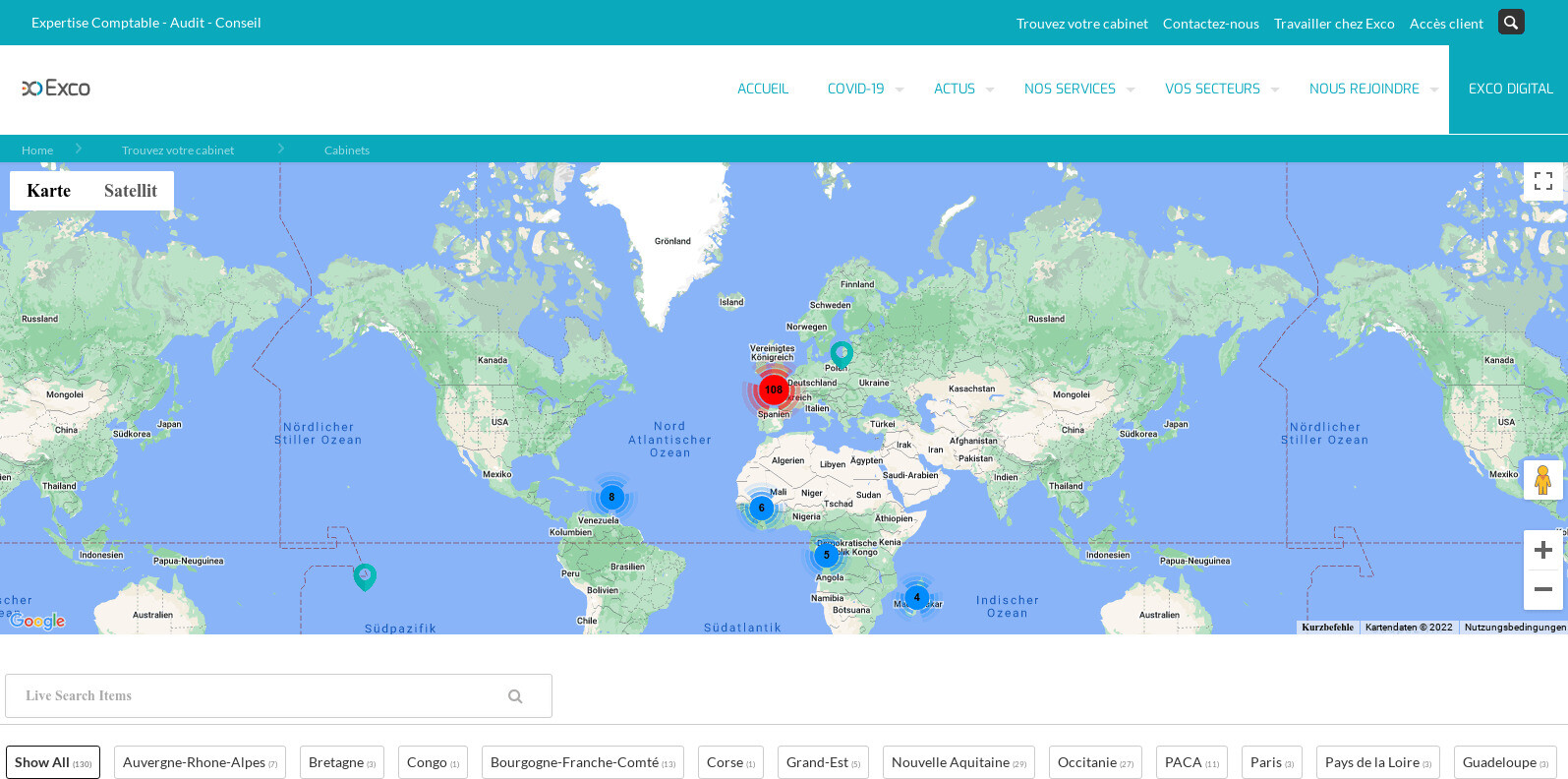
Task: Select Show All filter
Action: [x=53, y=762]
